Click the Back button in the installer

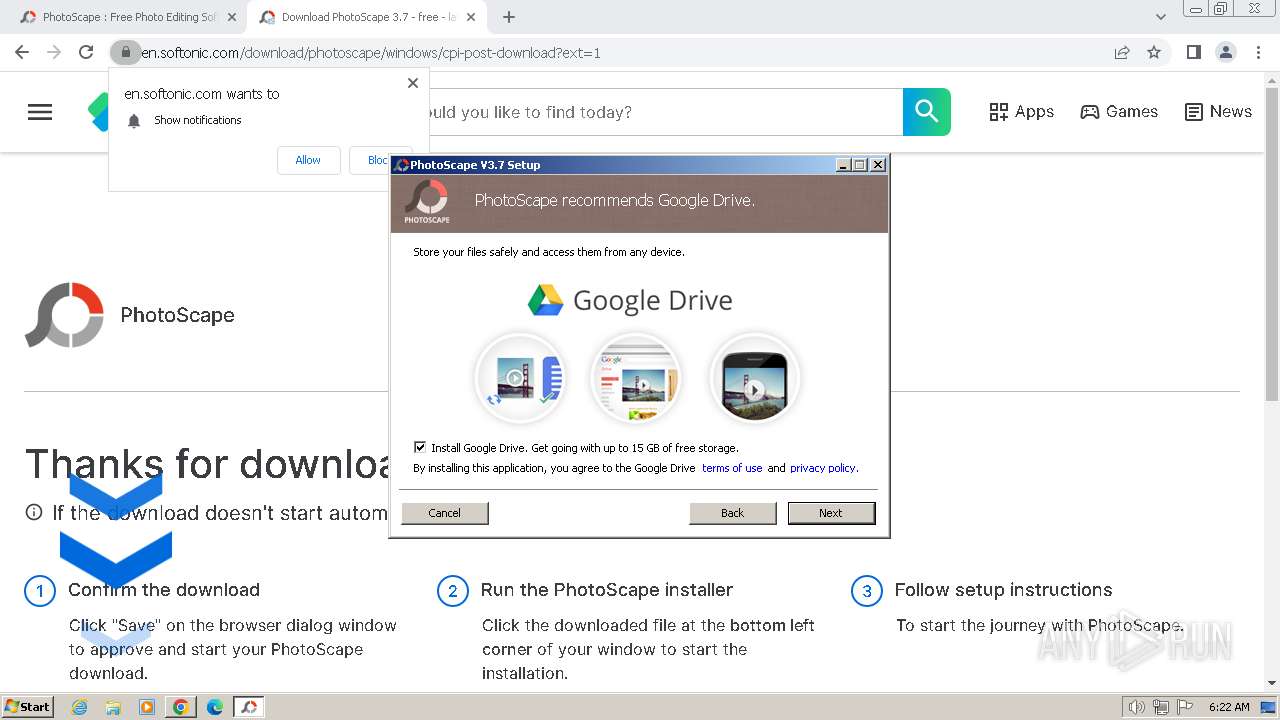pos(733,513)
